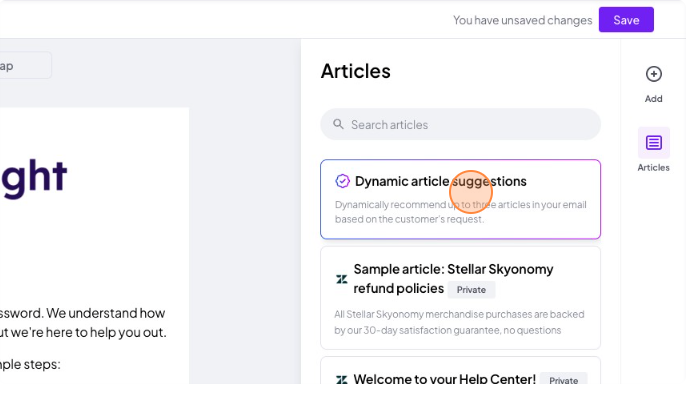
Task: Click the Articles label in the right sidebar
Action: (653, 167)
